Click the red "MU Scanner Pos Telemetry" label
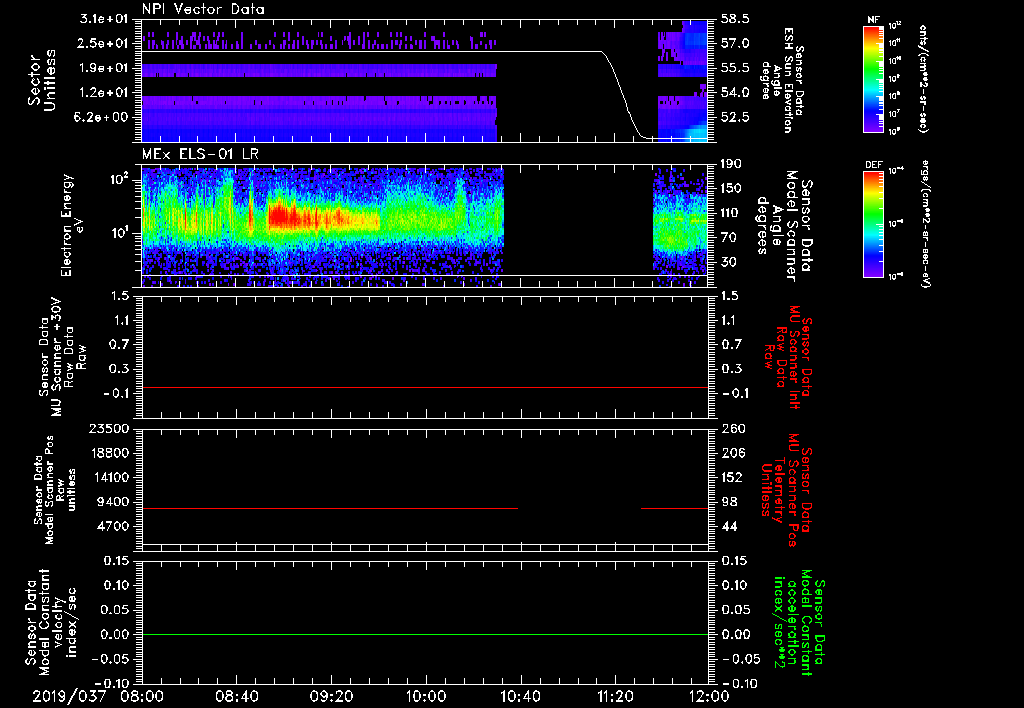This screenshot has height=708, width=1024. point(786,490)
